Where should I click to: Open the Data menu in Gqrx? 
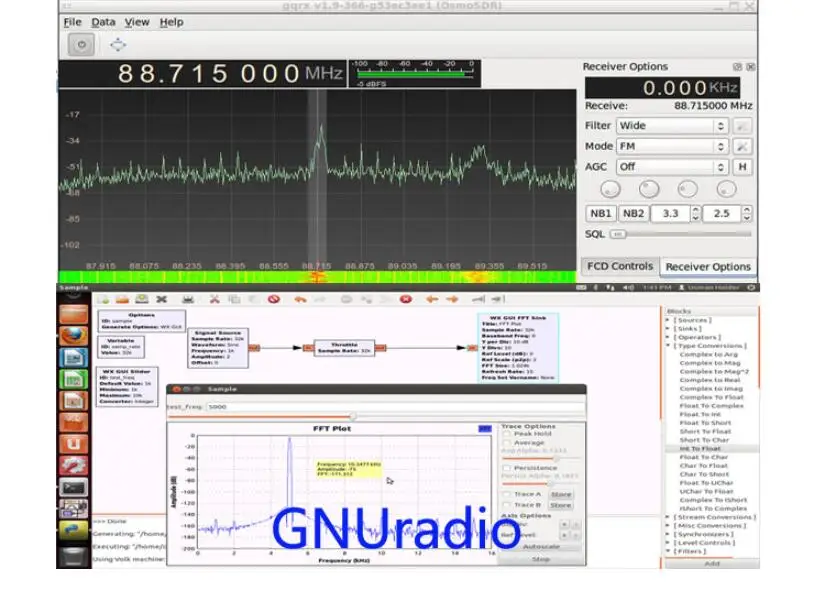click(103, 22)
